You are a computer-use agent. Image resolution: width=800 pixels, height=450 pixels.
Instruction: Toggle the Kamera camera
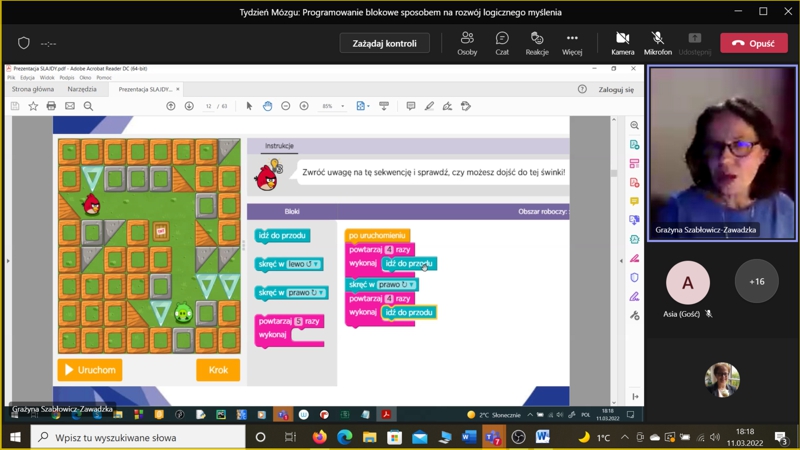point(622,43)
